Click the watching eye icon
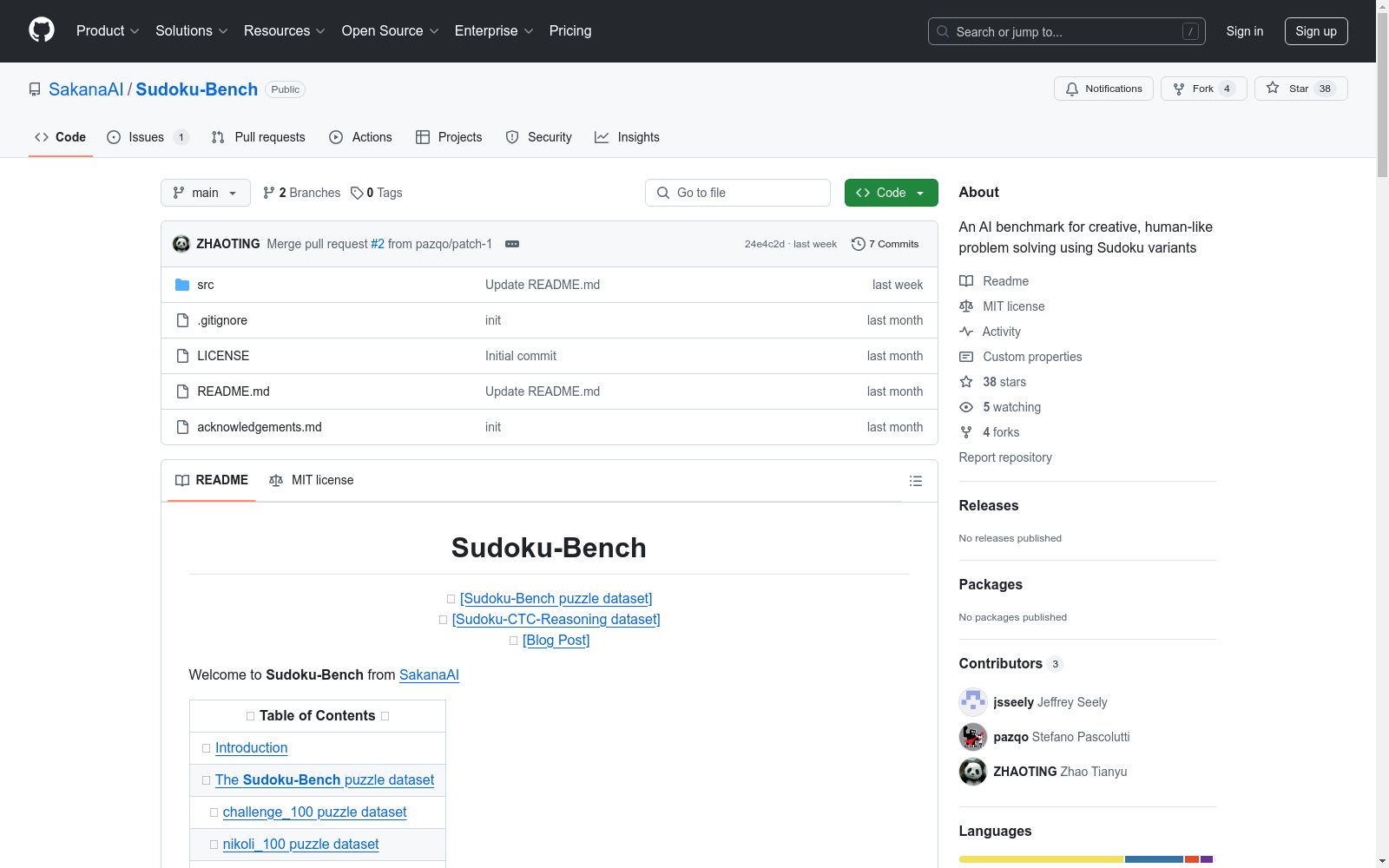1389x868 pixels. tap(966, 407)
